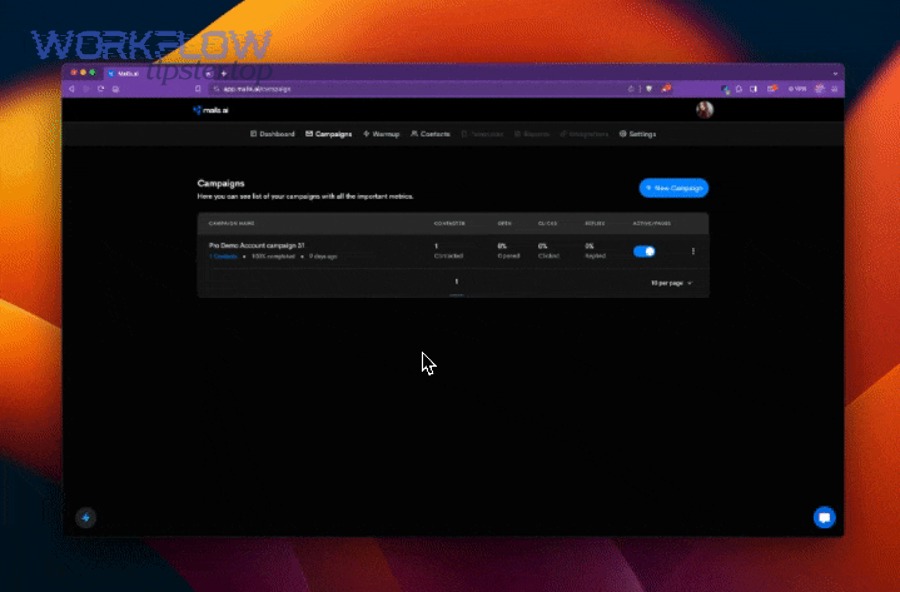Open the Integrations tab
Viewport: 900px width, 592px height.
pyautogui.click(x=585, y=133)
